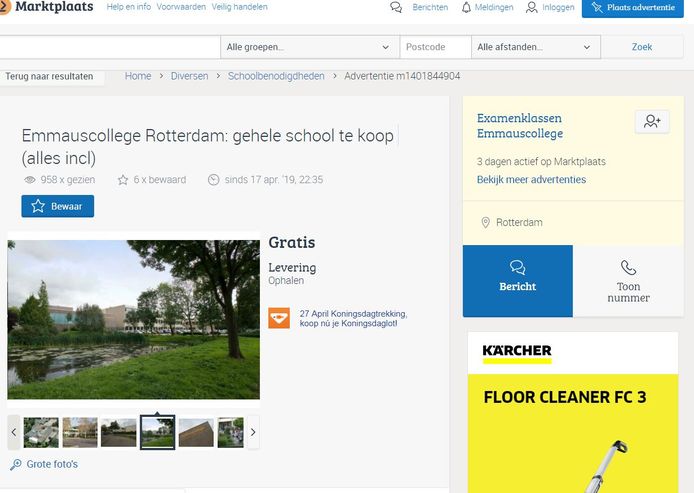Screen dimensions: 694x493
Task: Open the Meldingen bell icon
Action: coord(466,8)
